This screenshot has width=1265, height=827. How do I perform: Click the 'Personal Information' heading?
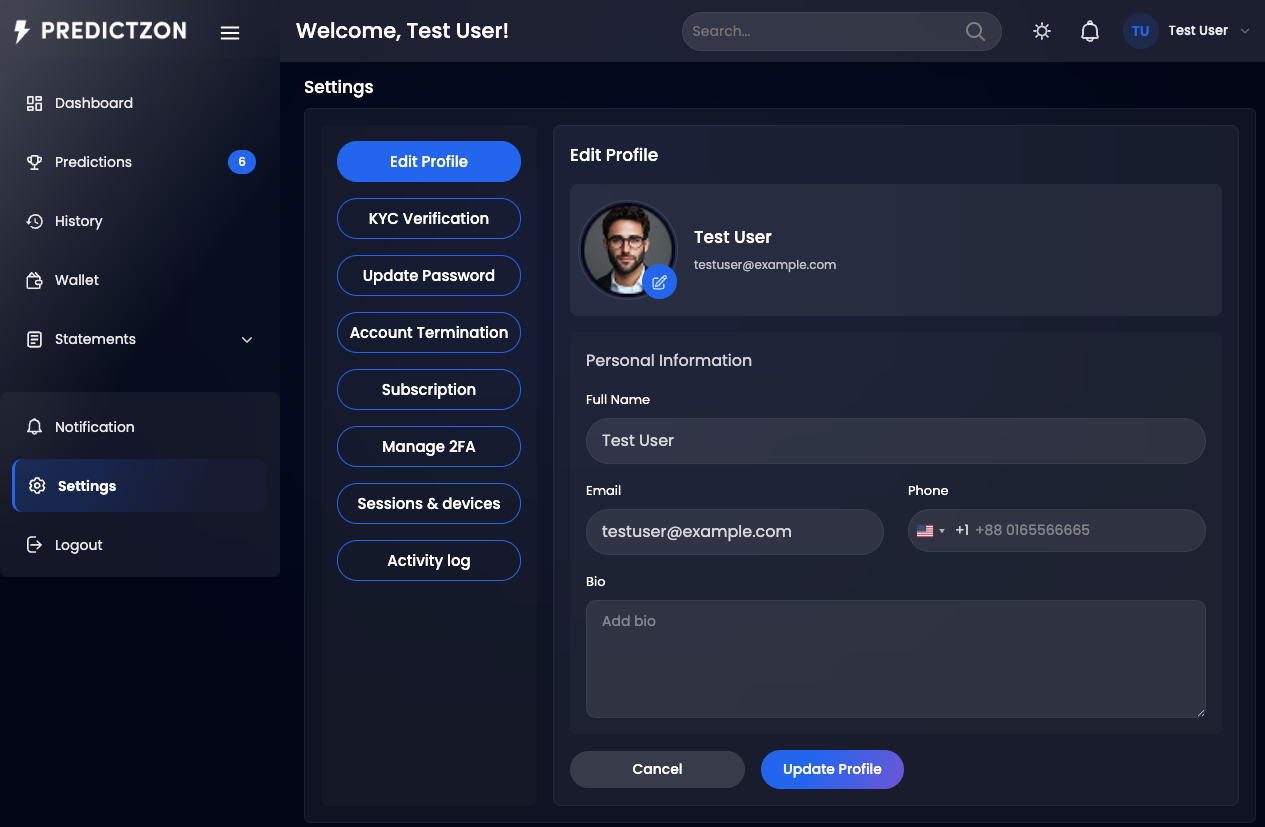(669, 361)
